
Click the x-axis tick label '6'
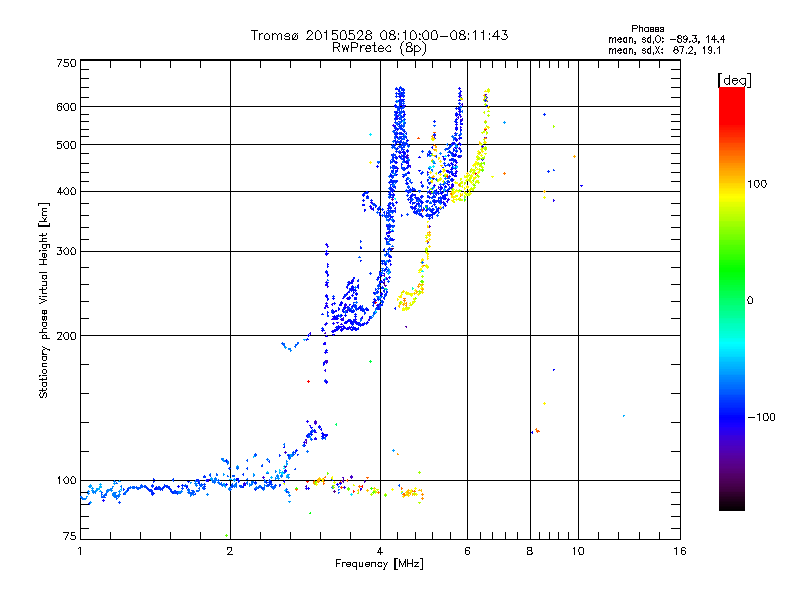[x=467, y=551]
